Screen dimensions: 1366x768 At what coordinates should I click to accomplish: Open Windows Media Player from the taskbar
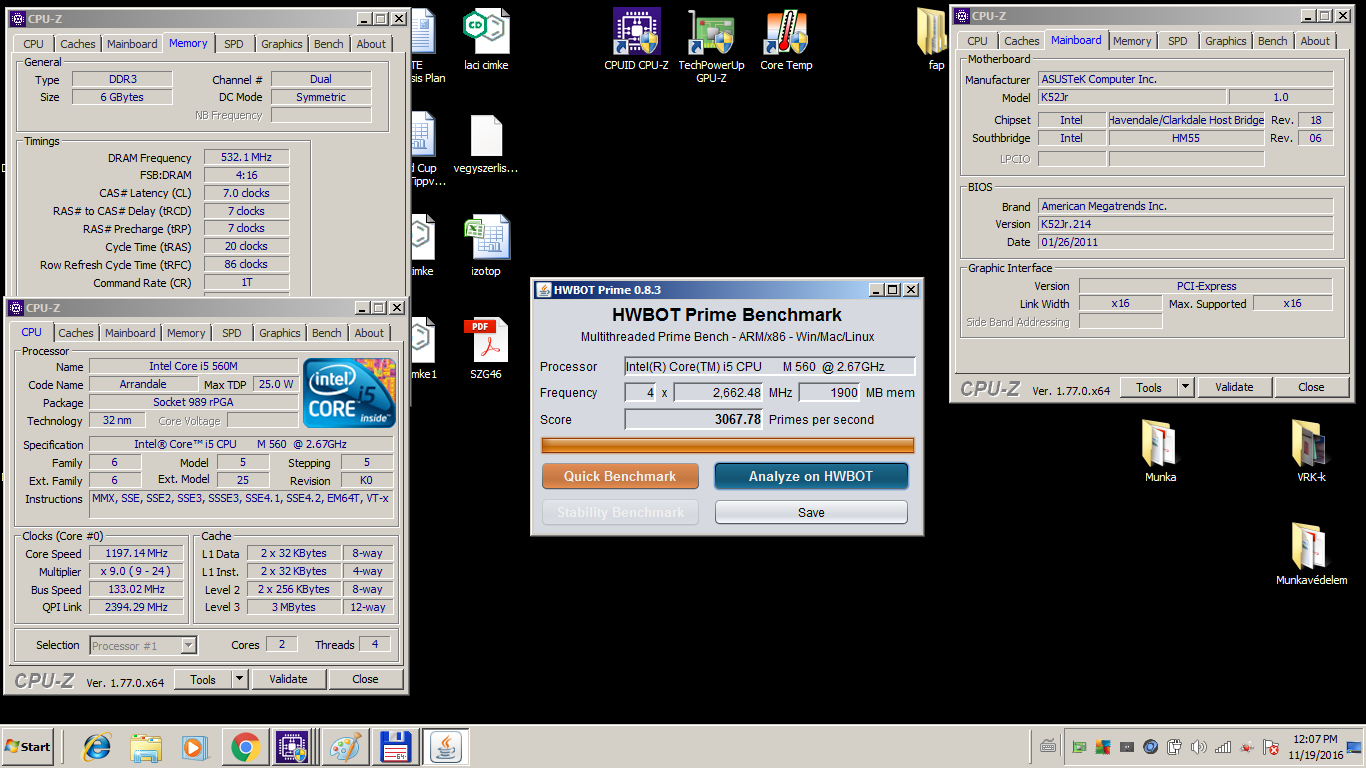(x=195, y=747)
